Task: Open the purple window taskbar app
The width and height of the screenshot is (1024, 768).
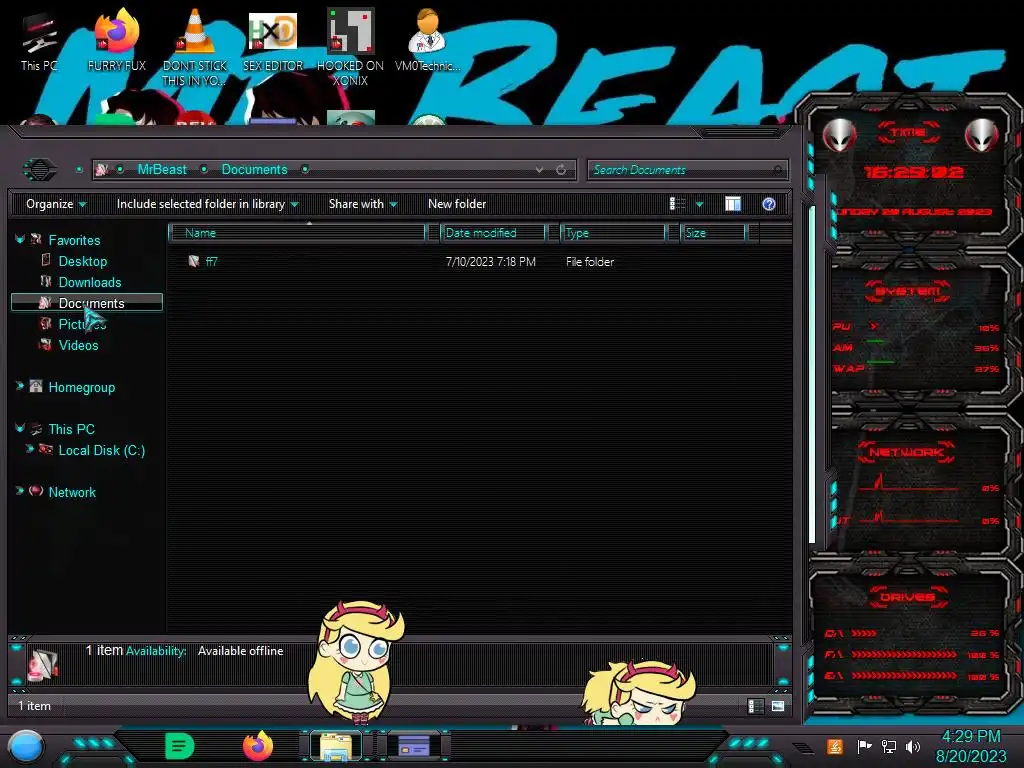Action: (x=413, y=746)
